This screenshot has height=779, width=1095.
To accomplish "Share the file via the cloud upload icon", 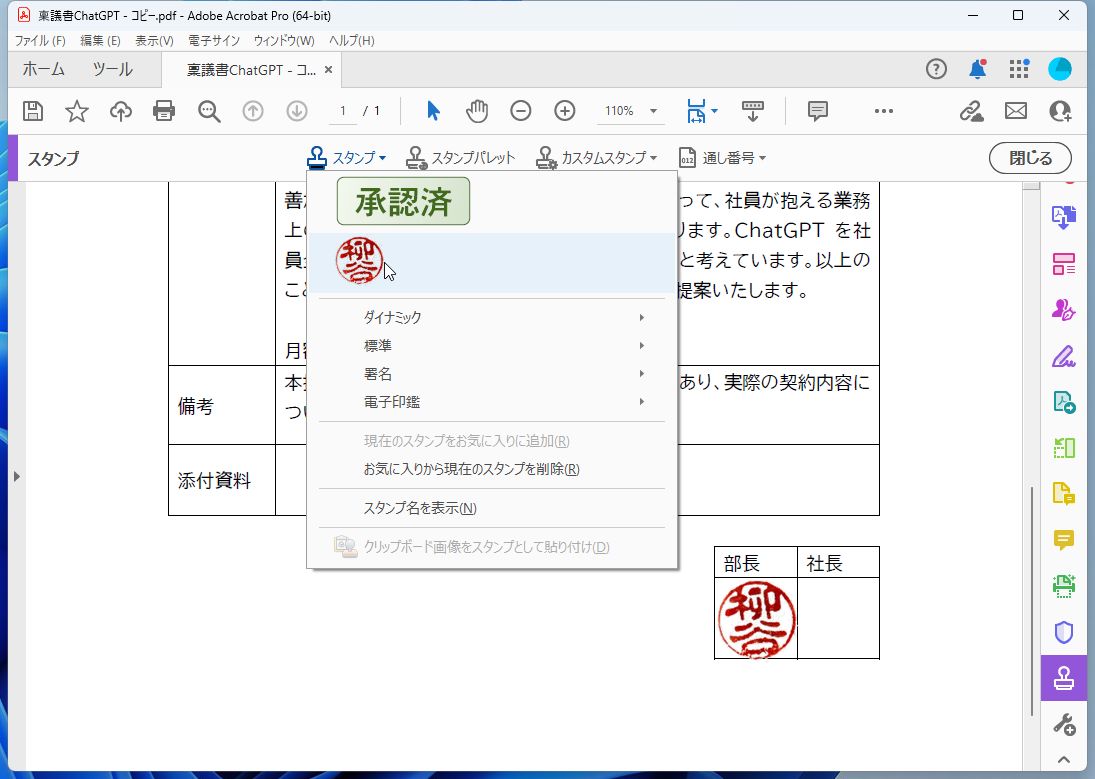I will click(120, 111).
